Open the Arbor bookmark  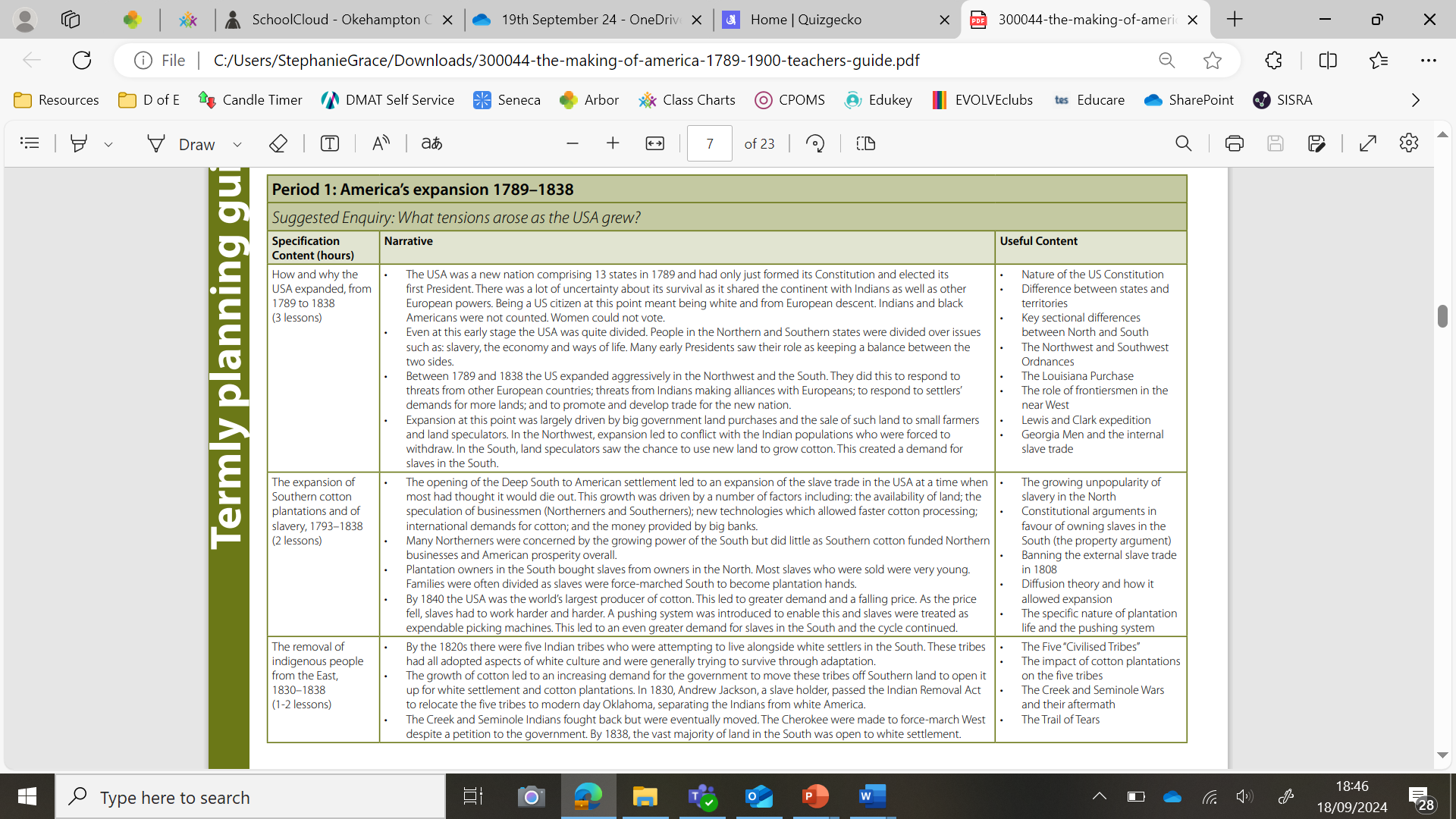[x=589, y=100]
